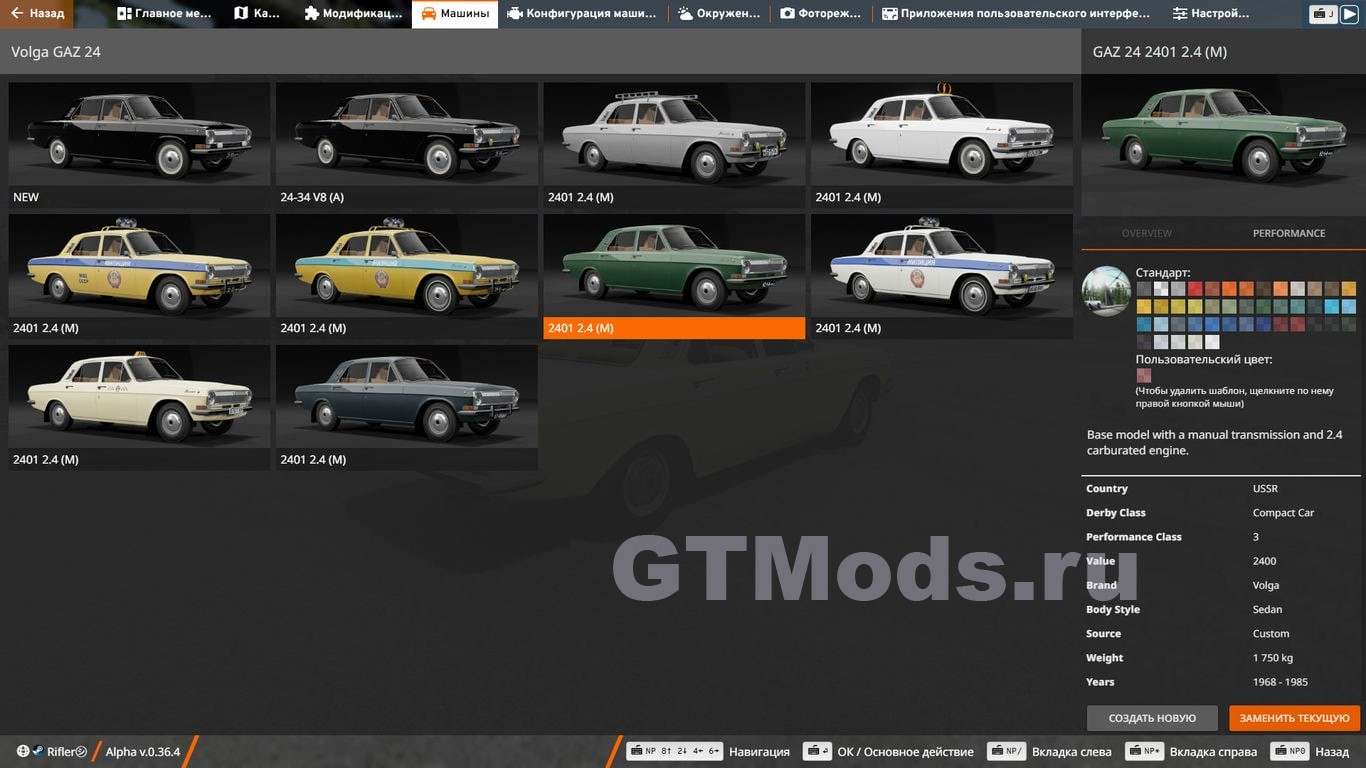This screenshot has height=768, width=1366.
Task: Click the Body Style value Sedan
Action: [1267, 609]
